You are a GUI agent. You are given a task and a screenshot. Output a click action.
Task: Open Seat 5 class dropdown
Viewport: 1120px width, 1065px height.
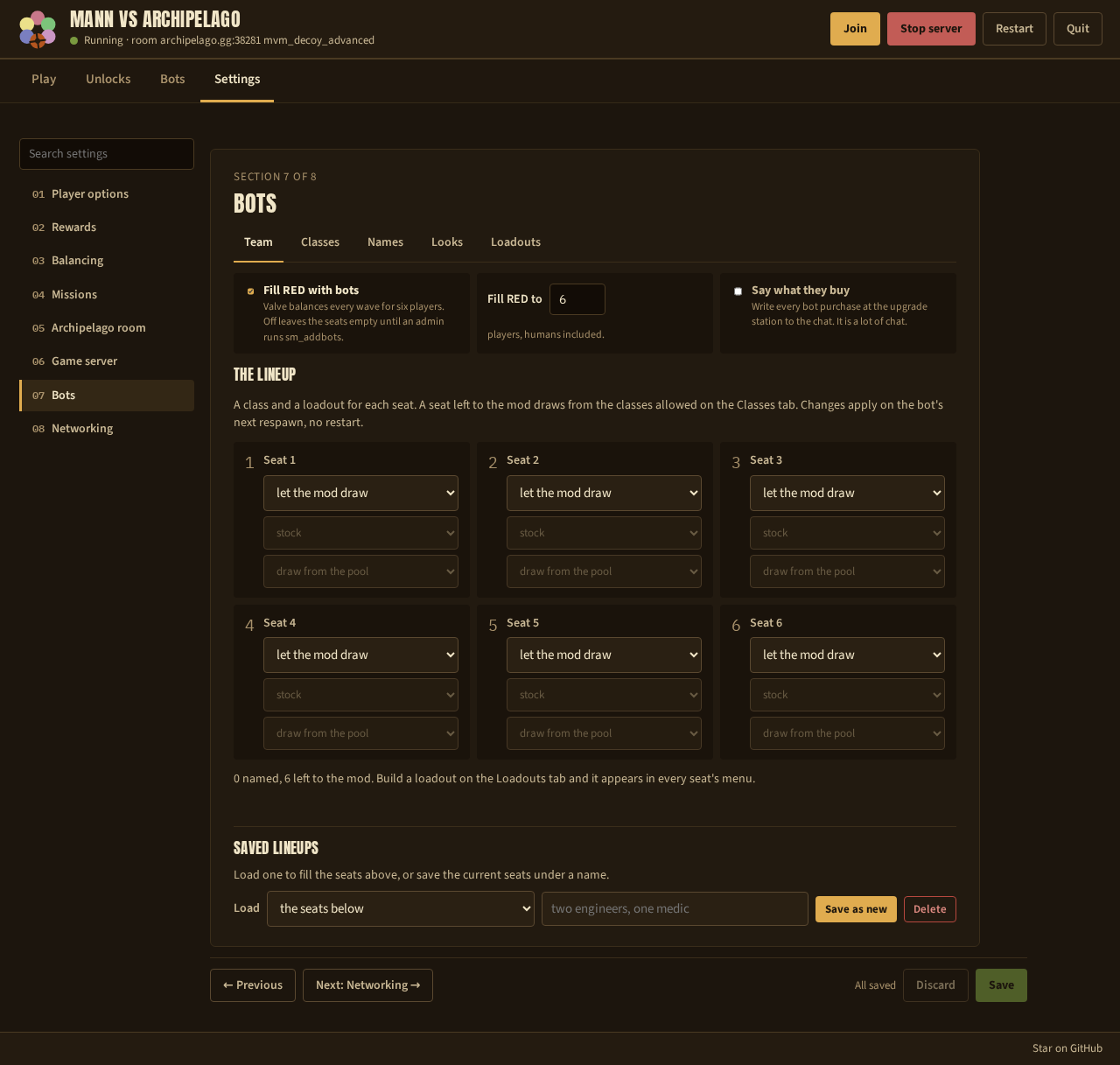click(x=604, y=655)
